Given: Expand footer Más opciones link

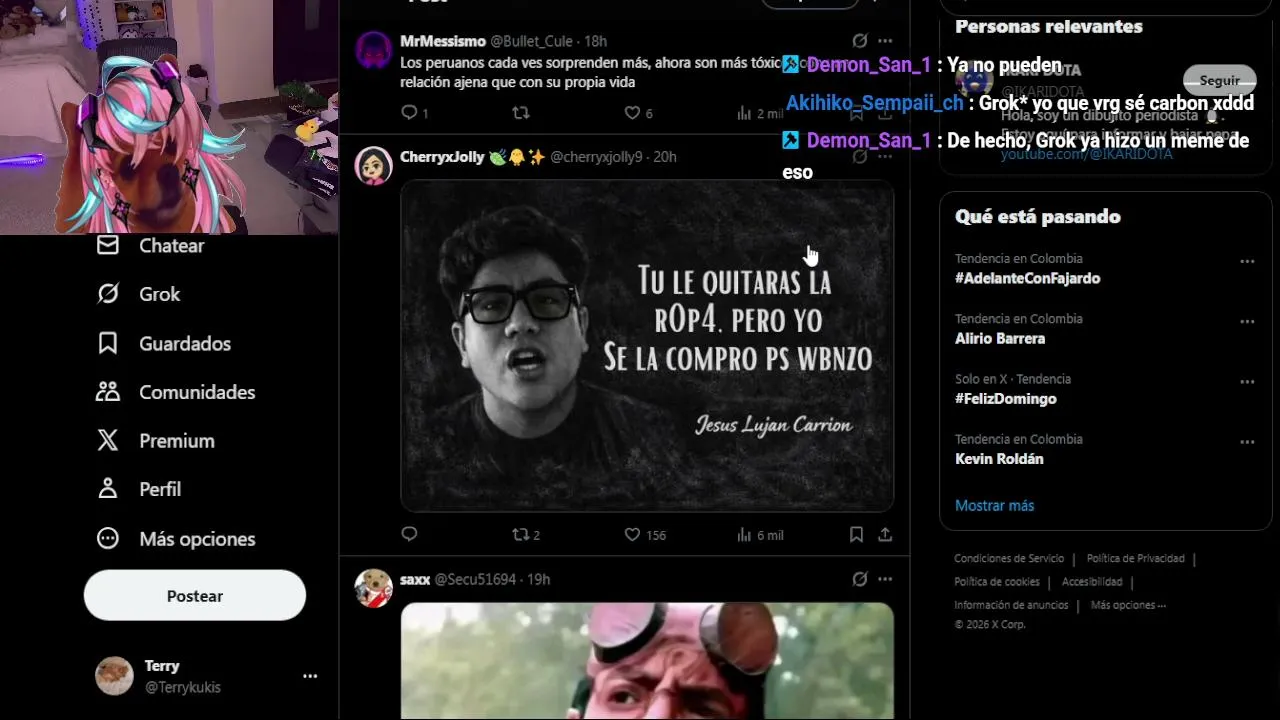Looking at the screenshot, I should click(x=1128, y=605).
